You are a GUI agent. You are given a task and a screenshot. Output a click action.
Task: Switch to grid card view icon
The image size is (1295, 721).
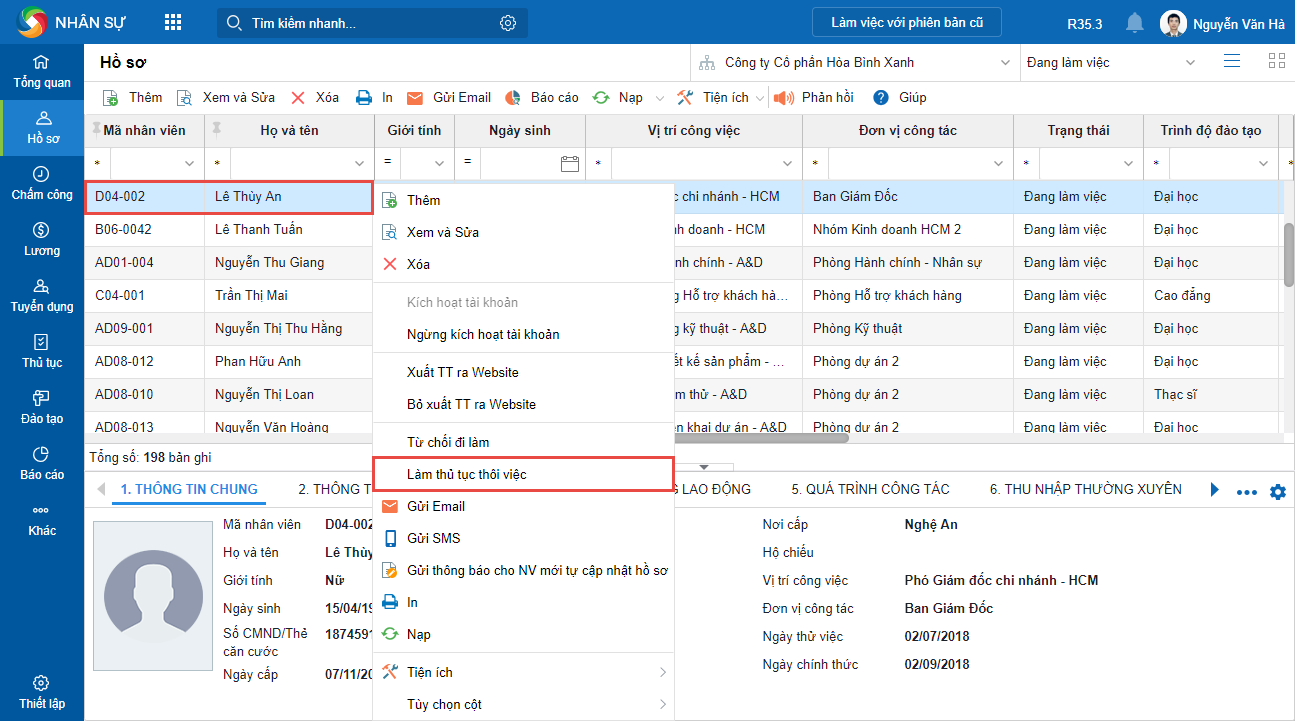pos(1276,61)
